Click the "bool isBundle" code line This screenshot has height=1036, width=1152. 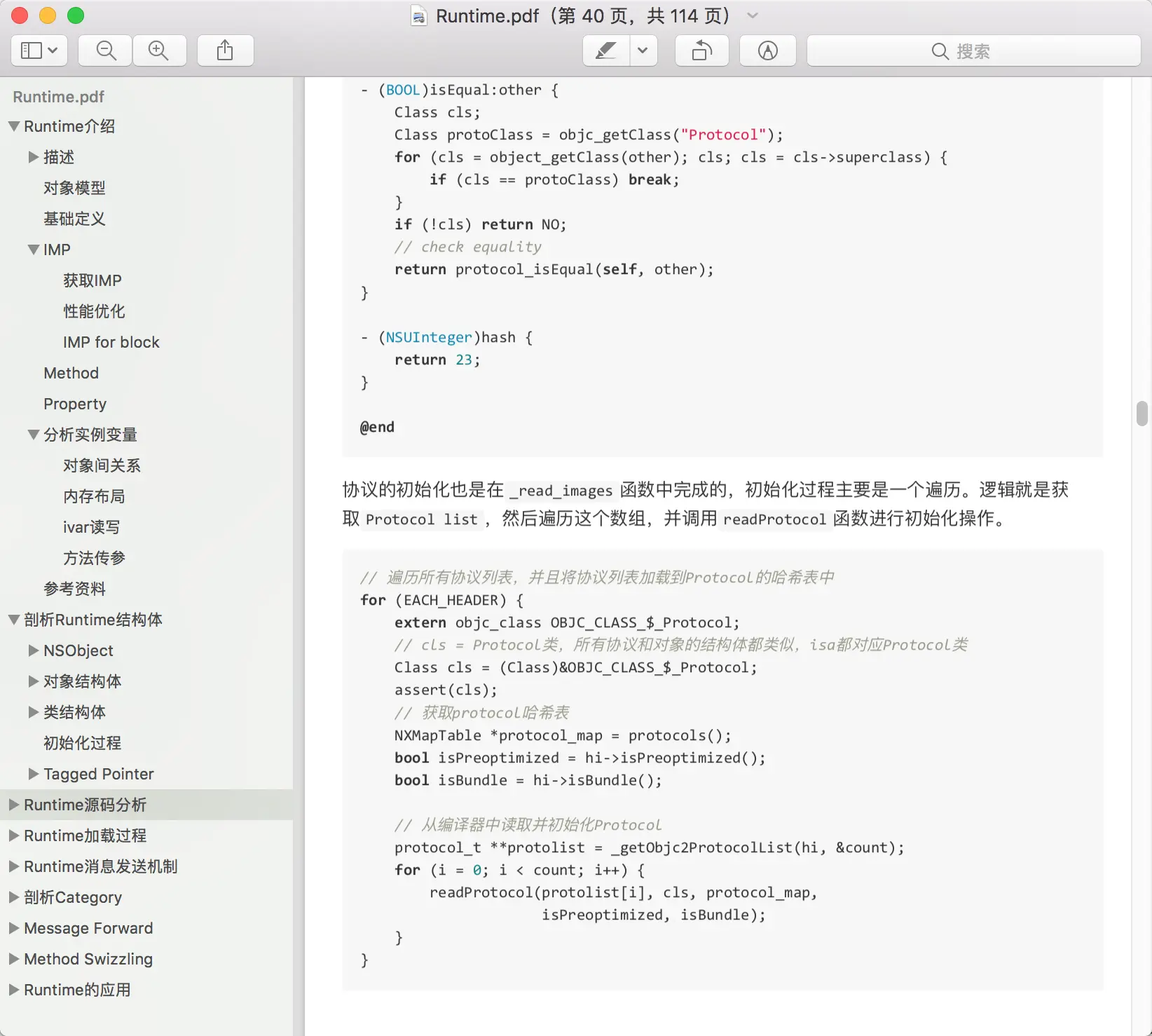pyautogui.click(x=528, y=780)
